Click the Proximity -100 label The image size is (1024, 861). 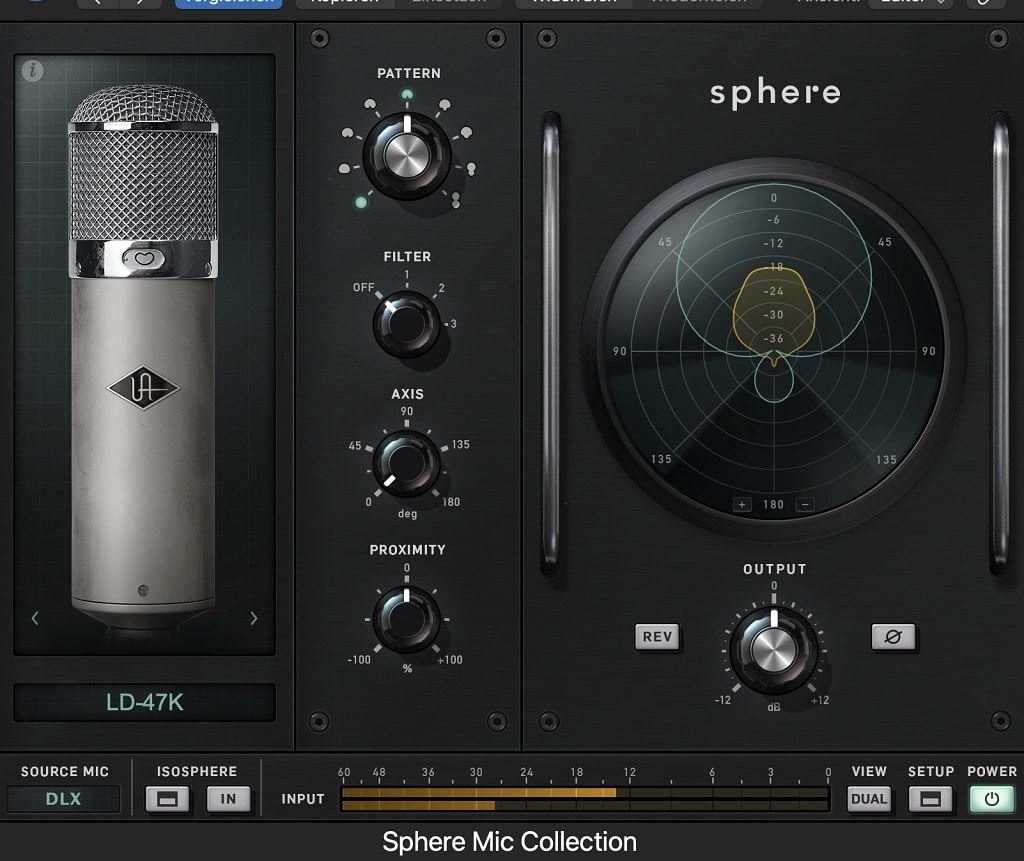(359, 660)
